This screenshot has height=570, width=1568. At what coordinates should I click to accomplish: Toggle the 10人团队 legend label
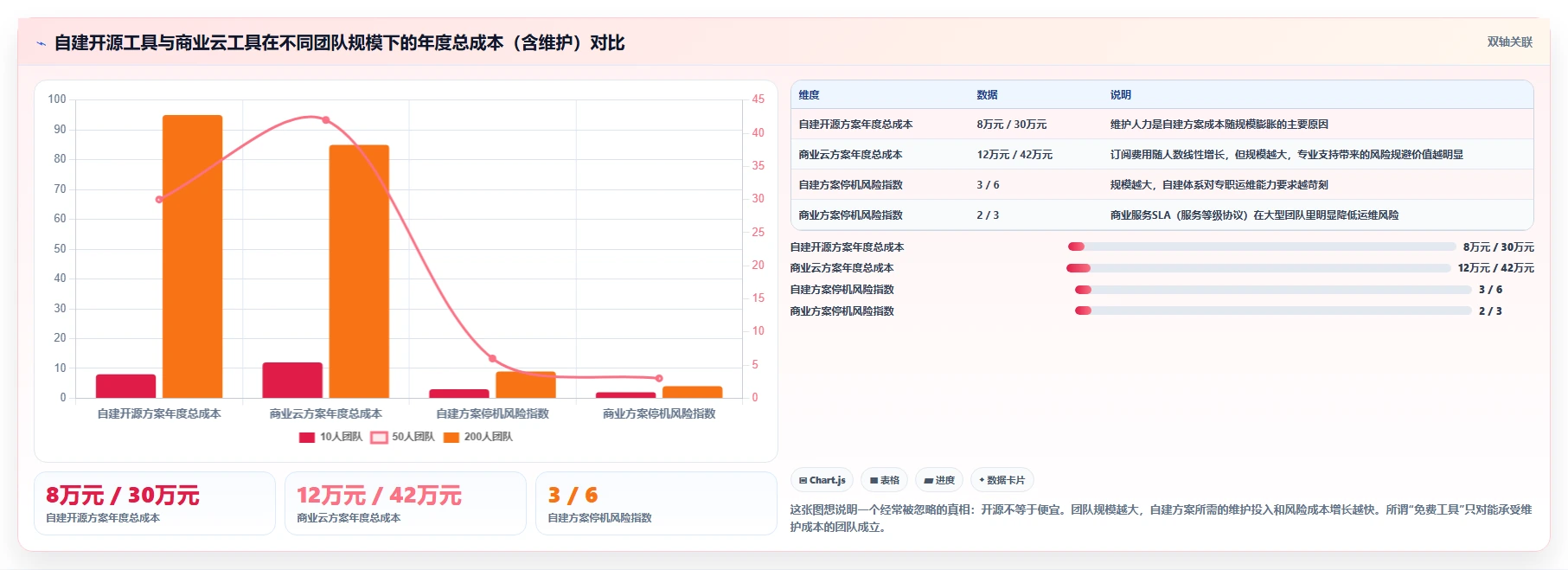click(341, 437)
